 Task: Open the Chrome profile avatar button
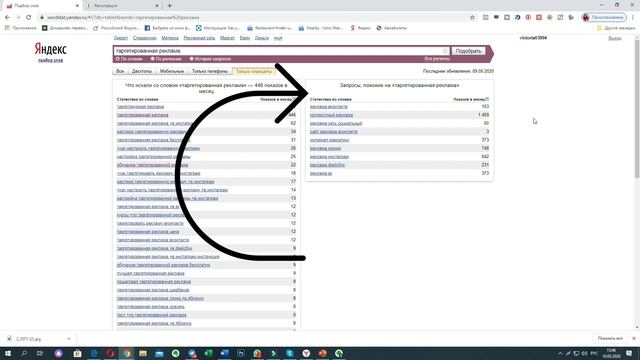click(604, 18)
